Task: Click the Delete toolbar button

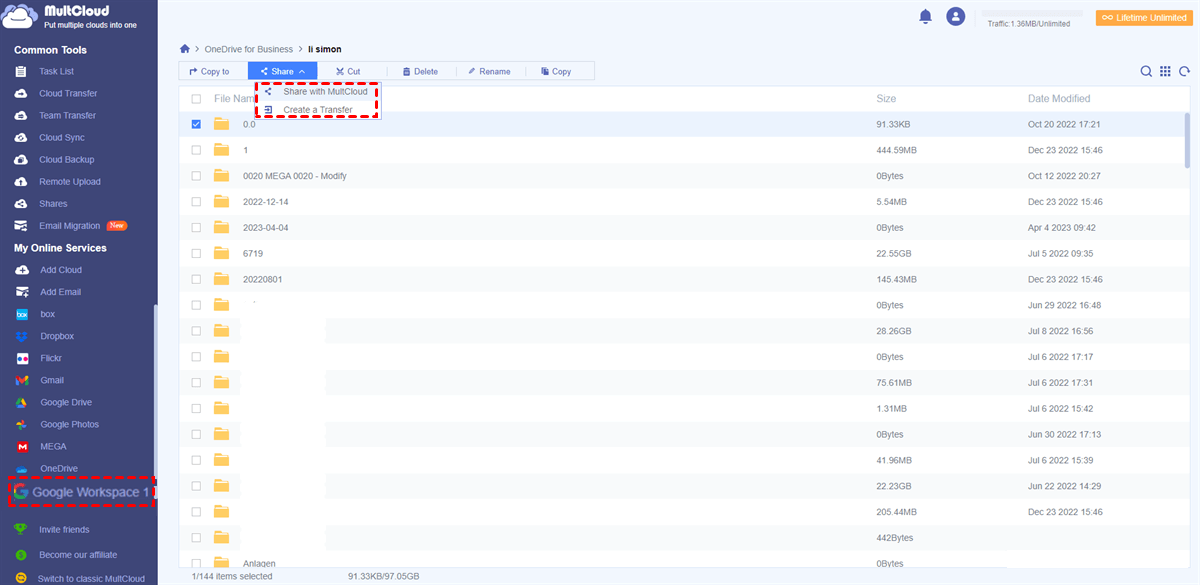Action: coord(420,71)
